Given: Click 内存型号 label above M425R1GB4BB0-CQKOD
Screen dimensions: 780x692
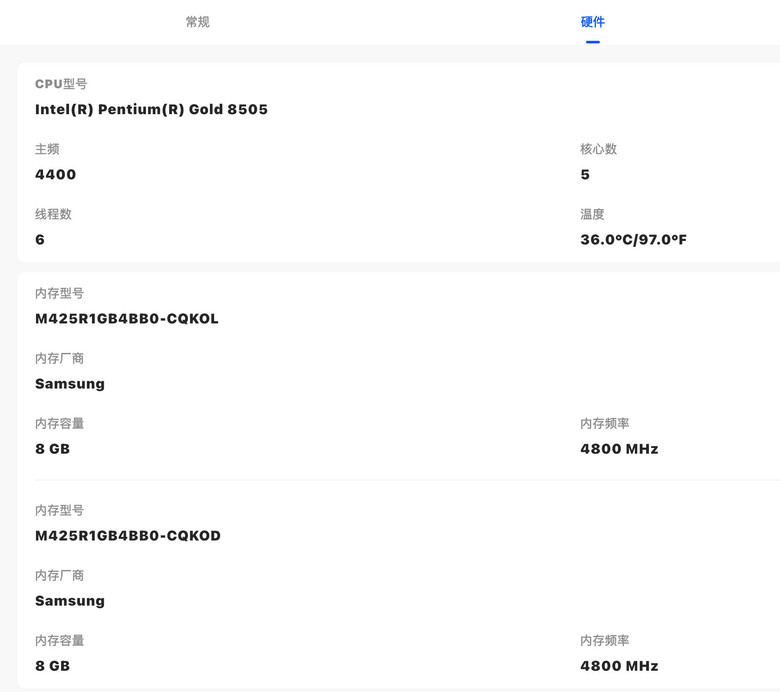Looking at the screenshot, I should click(x=59, y=510).
